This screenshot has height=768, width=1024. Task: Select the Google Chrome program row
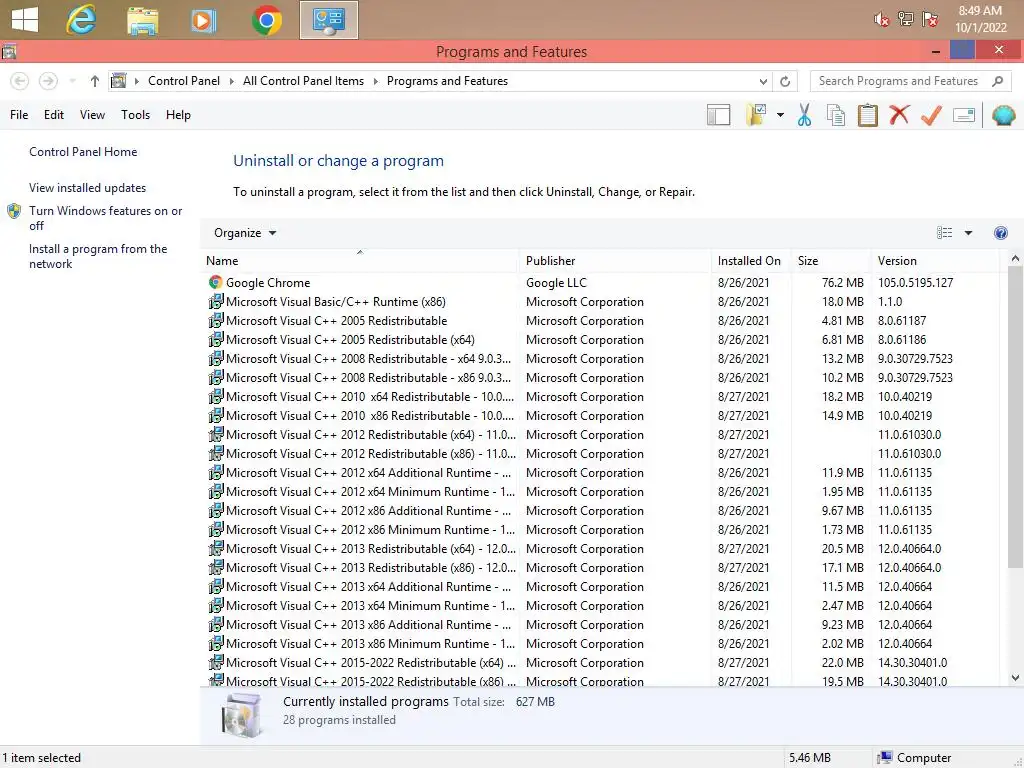click(x=601, y=283)
